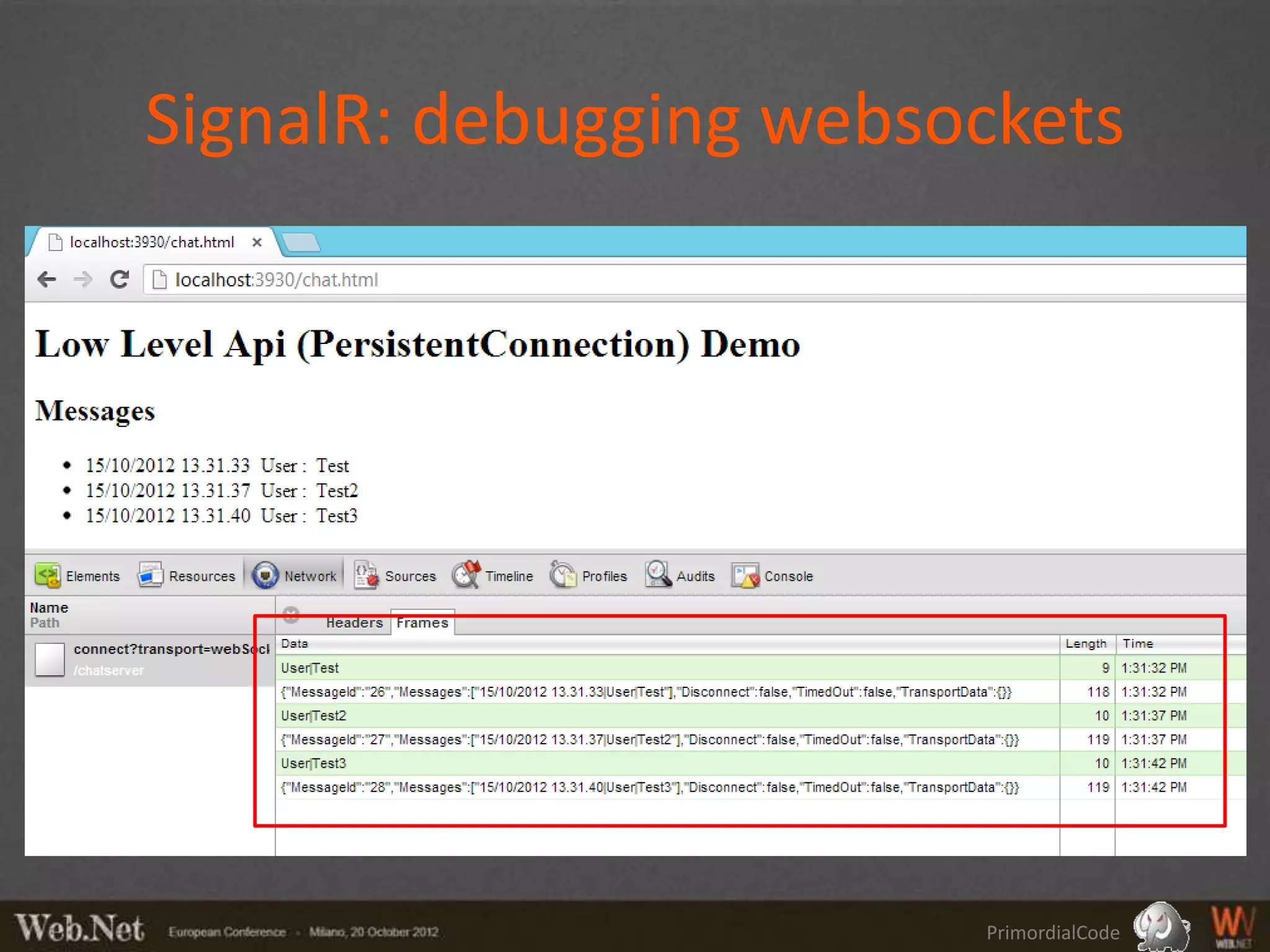Close the request details pane
The height and width of the screenshot is (952, 1270).
tap(291, 615)
